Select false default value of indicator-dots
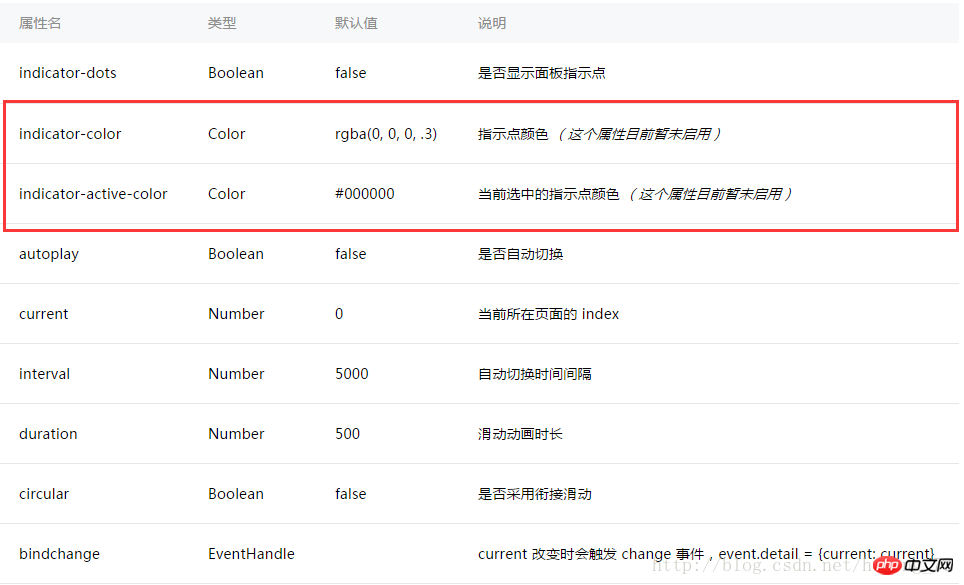The height and width of the screenshot is (585, 964). pyautogui.click(x=350, y=73)
